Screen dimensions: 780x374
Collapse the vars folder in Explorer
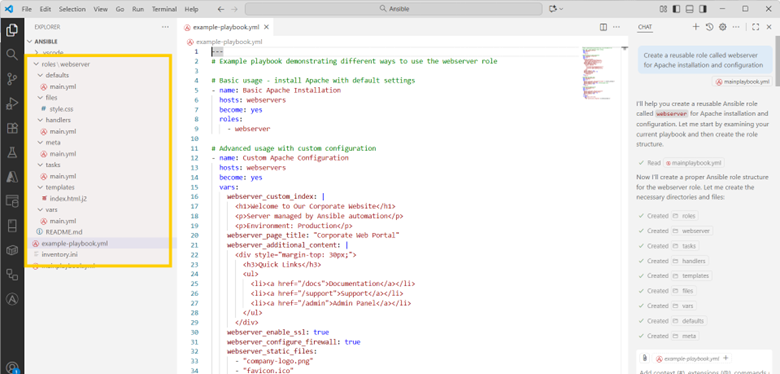(x=41, y=209)
